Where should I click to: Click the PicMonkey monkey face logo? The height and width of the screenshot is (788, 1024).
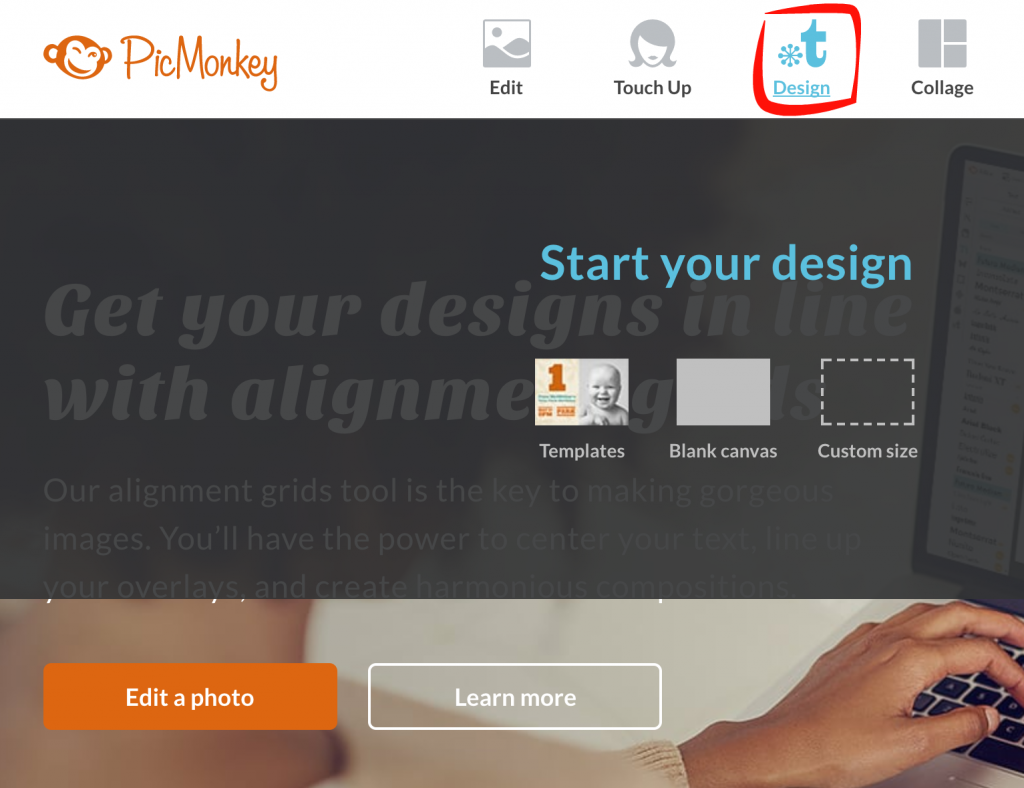pos(78,57)
